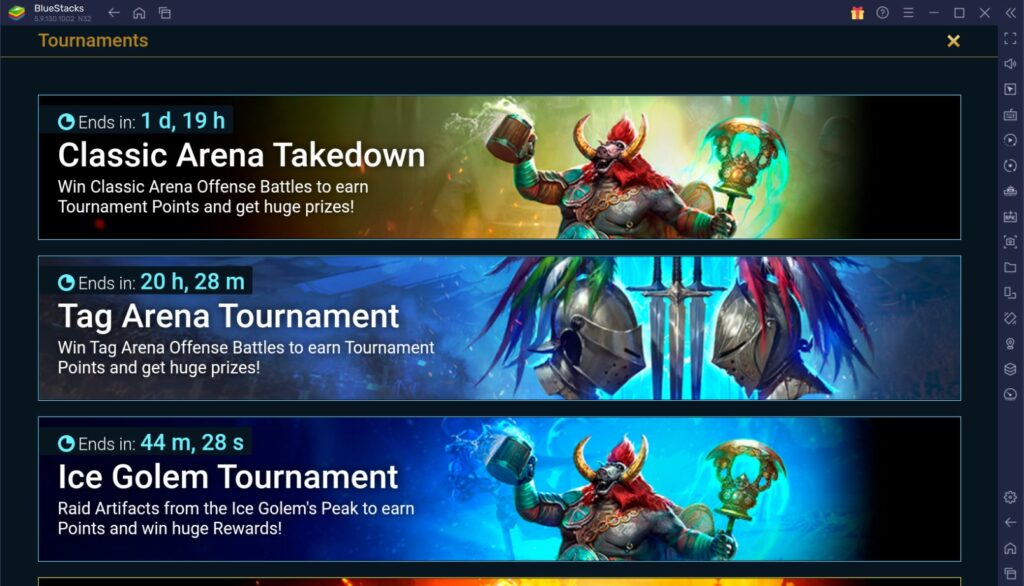This screenshot has width=1024, height=586.
Task: Go to BlueStacks home from title bar
Action: pyautogui.click(x=139, y=13)
